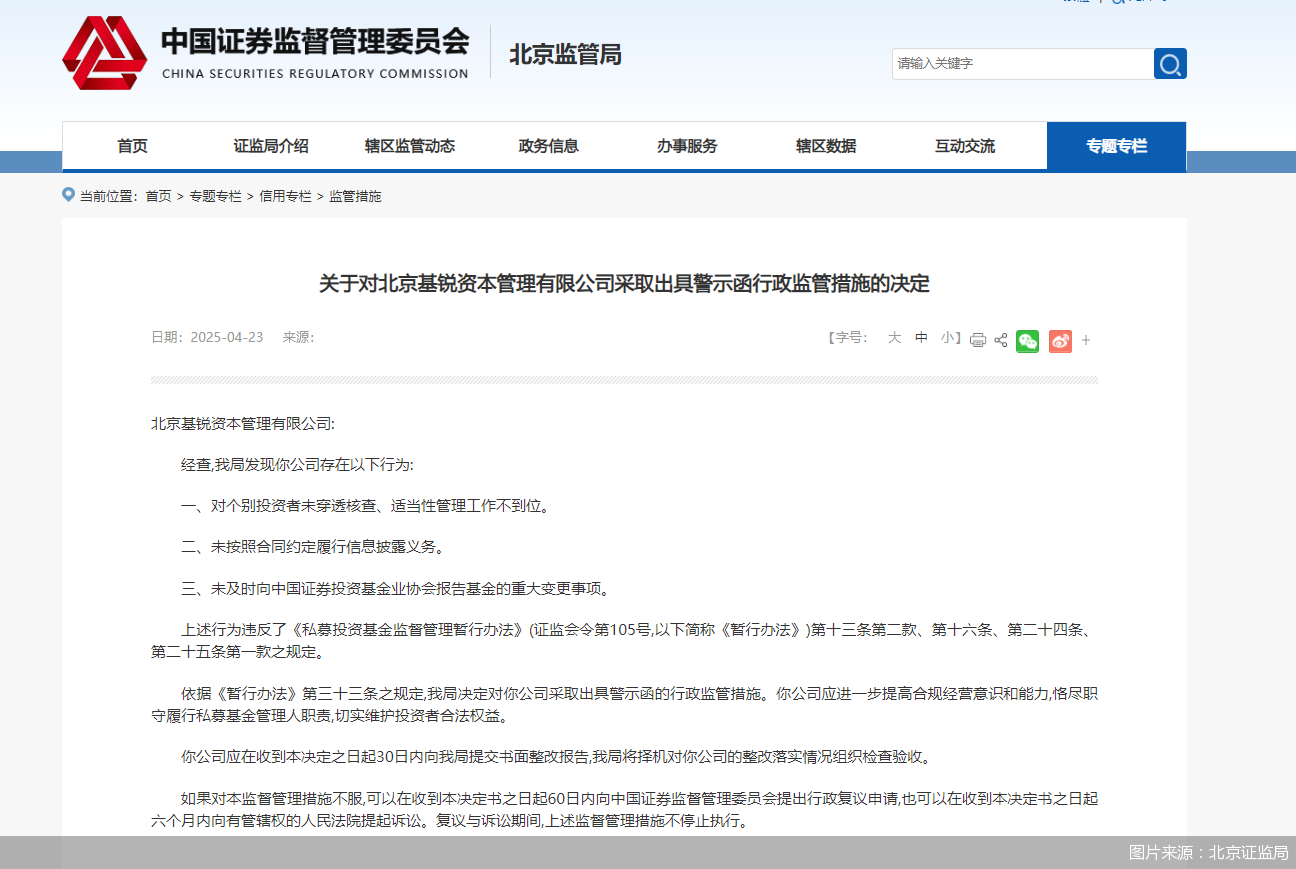Viewport: 1296px width, 869px height.
Task: Share the article via the WeChat icon
Action: (x=1026, y=340)
